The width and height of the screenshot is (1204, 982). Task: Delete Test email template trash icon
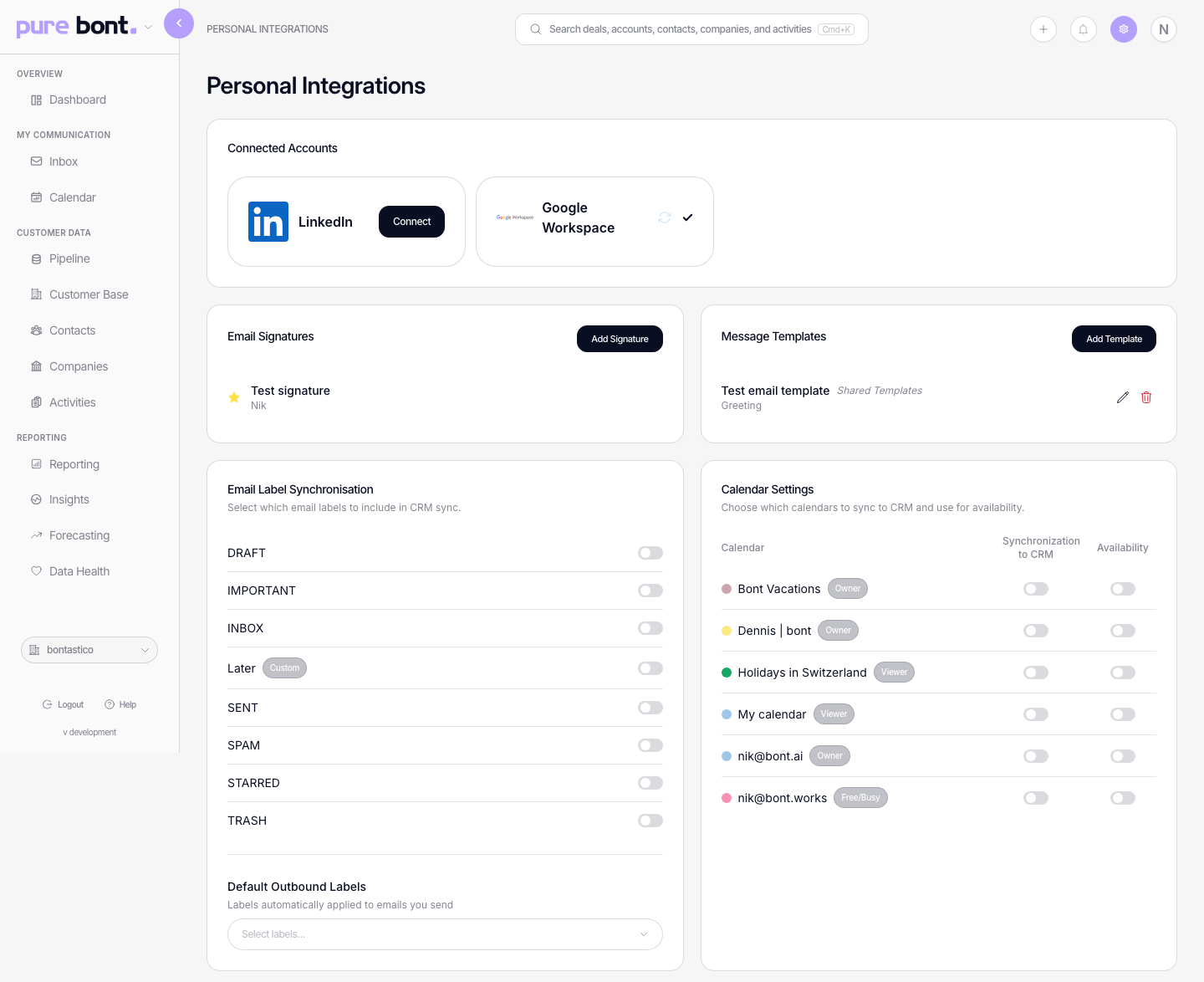coord(1146,397)
